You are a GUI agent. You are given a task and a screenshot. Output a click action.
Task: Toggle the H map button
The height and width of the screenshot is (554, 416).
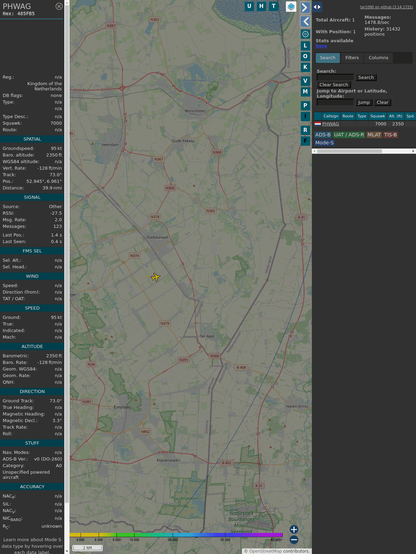tap(261, 6)
